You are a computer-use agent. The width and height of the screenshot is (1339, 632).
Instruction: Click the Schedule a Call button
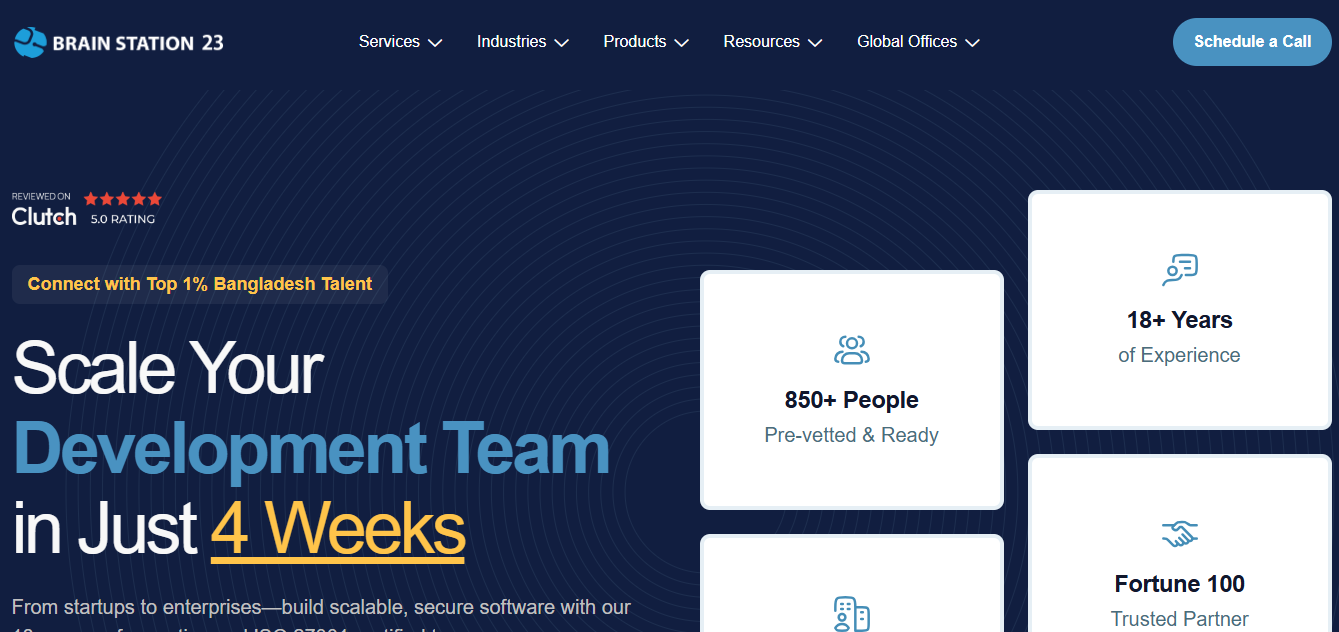coord(1252,42)
